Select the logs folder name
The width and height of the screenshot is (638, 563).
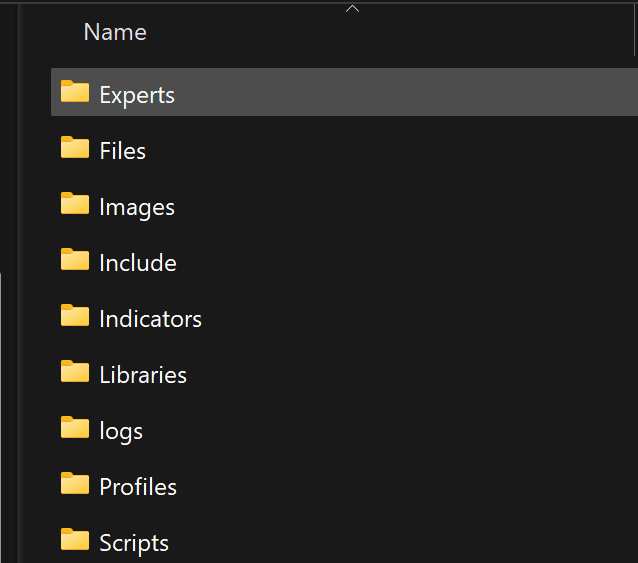click(121, 432)
